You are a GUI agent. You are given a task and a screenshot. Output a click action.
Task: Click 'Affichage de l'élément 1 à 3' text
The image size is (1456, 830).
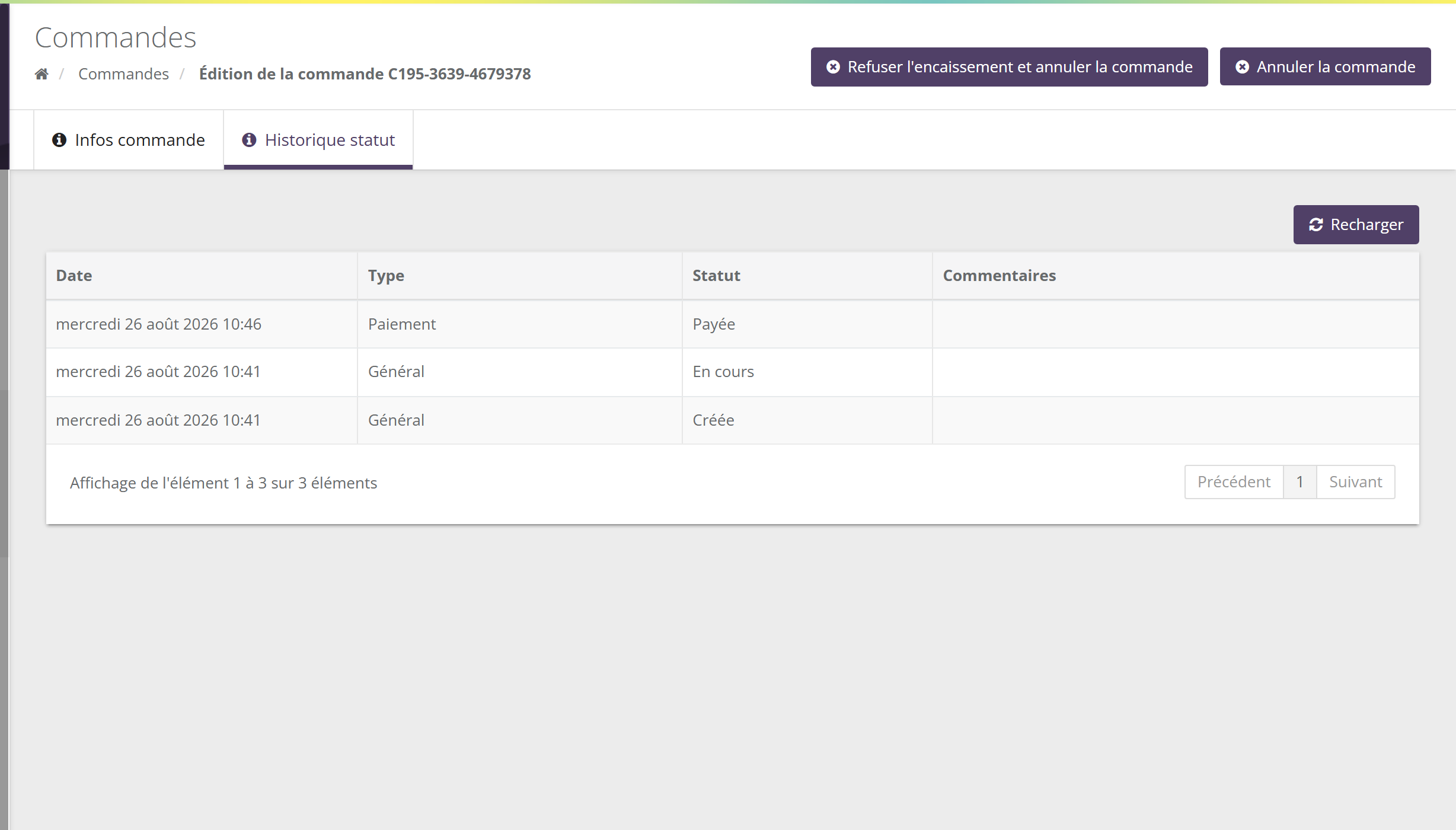click(223, 483)
